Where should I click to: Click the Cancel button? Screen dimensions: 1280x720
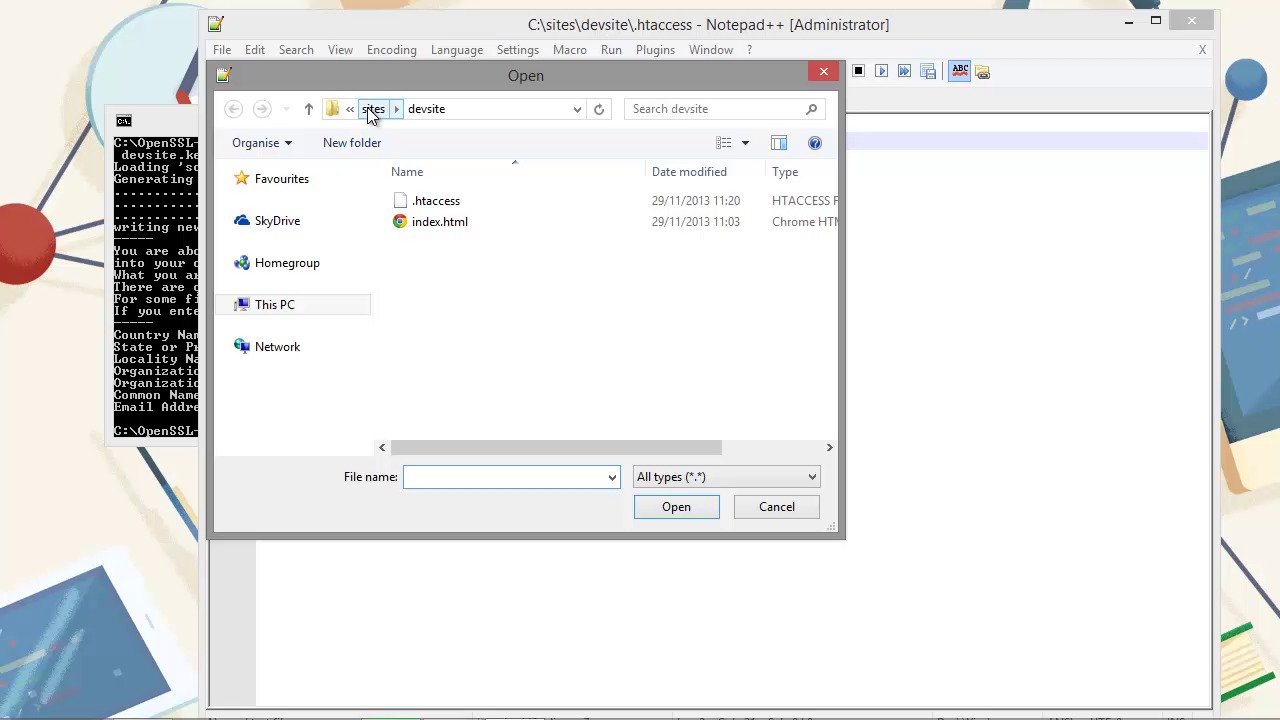(777, 507)
